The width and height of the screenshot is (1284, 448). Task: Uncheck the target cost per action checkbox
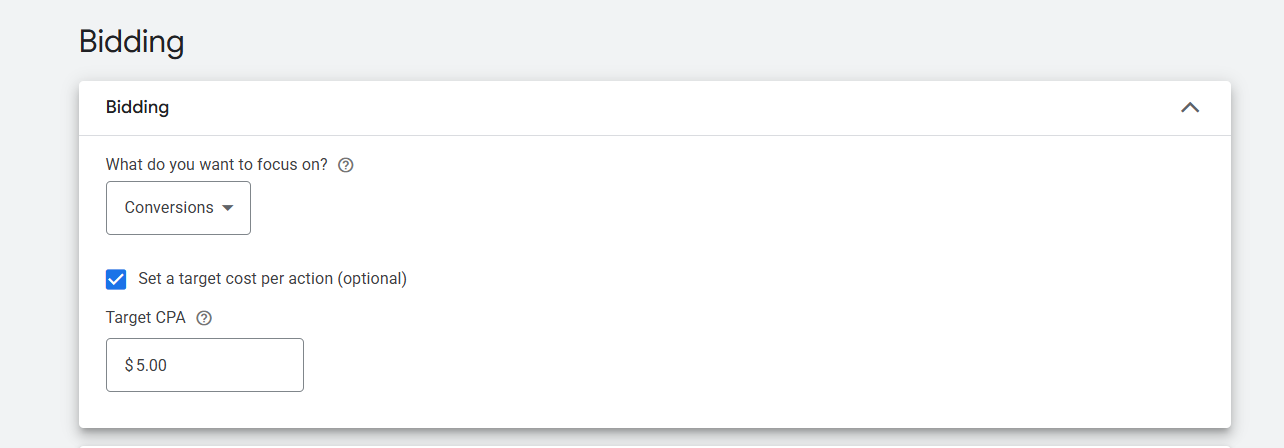tap(116, 279)
